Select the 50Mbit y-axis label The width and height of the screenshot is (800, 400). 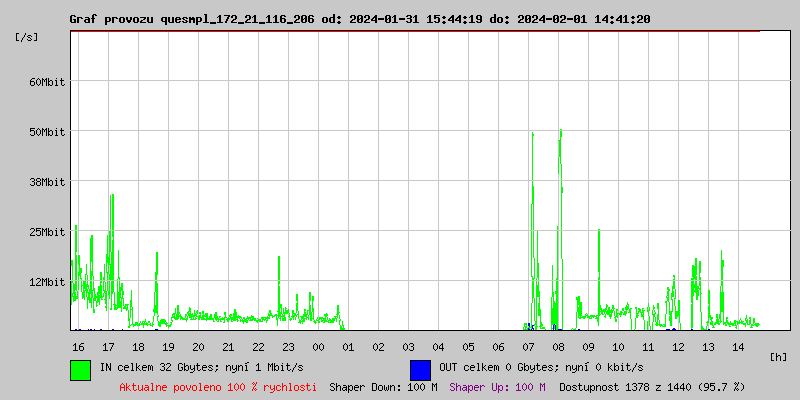(x=47, y=132)
